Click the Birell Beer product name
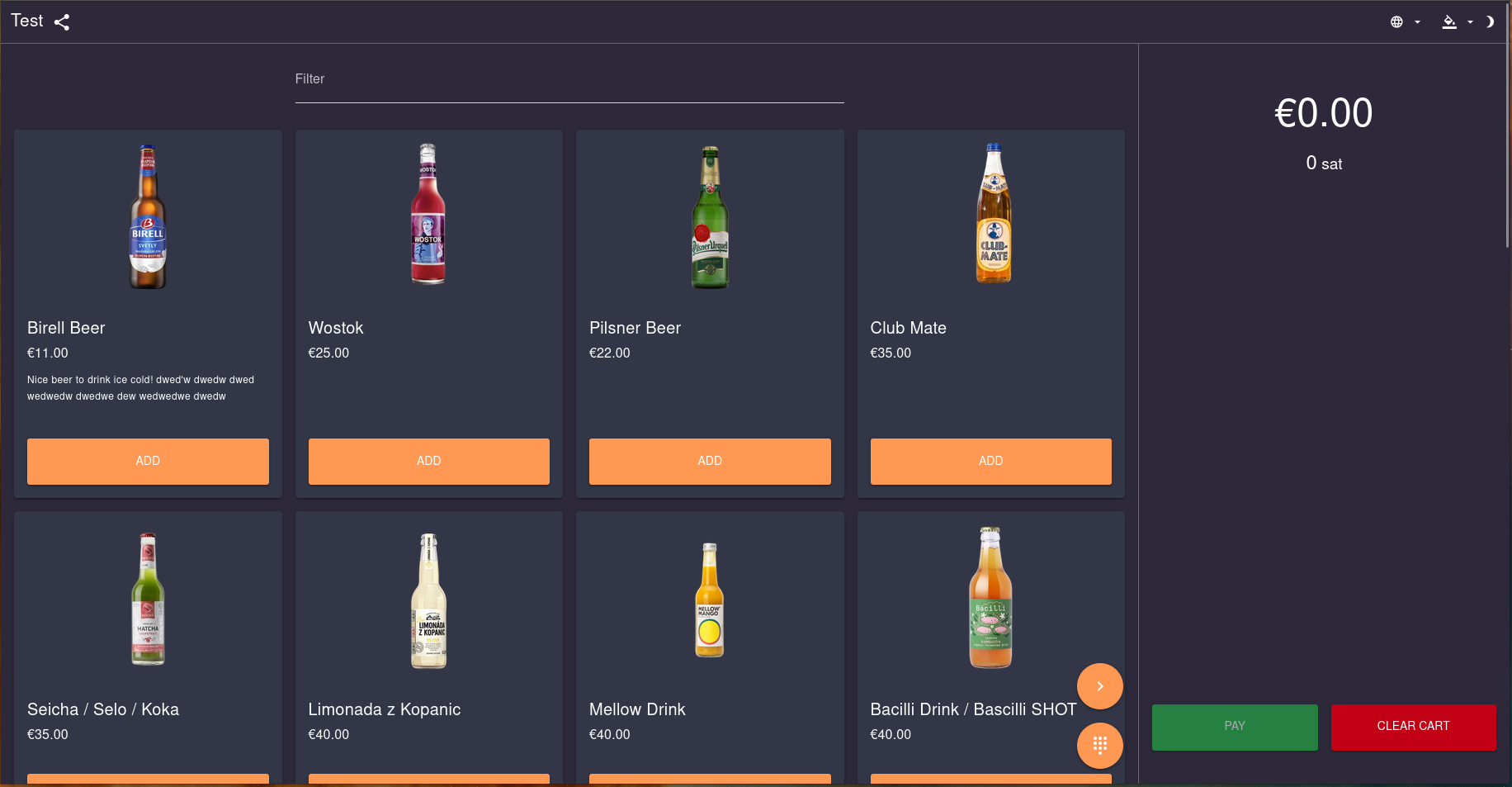 point(66,328)
